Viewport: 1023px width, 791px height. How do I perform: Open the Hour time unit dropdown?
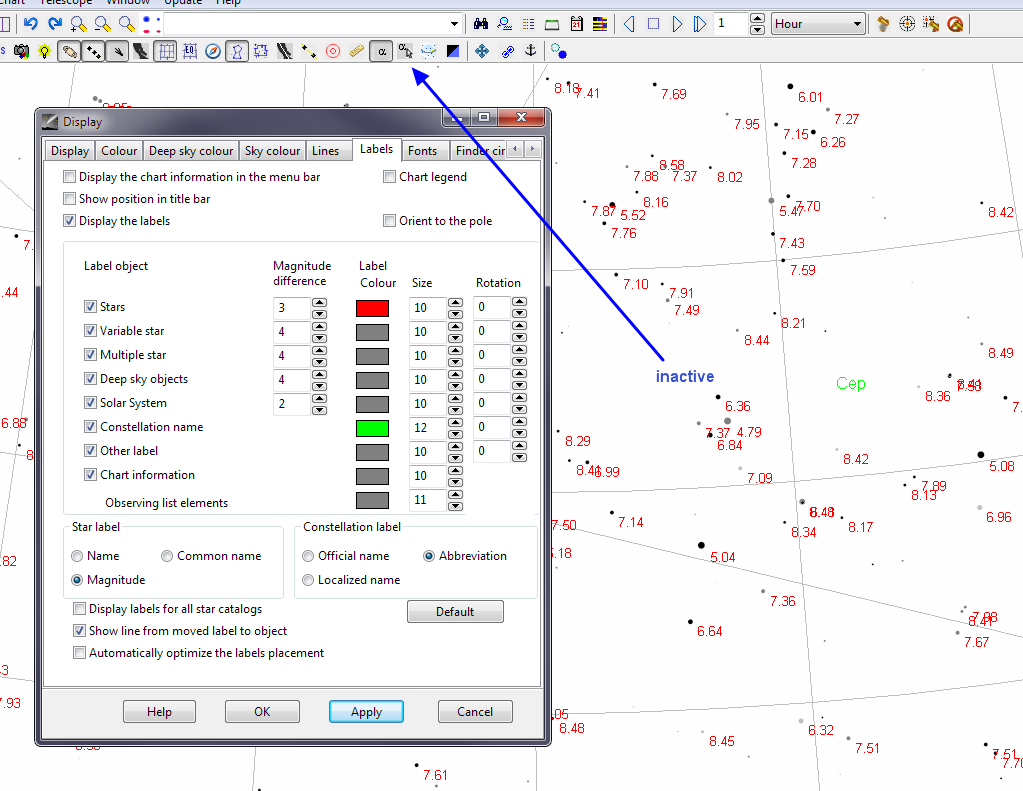819,24
